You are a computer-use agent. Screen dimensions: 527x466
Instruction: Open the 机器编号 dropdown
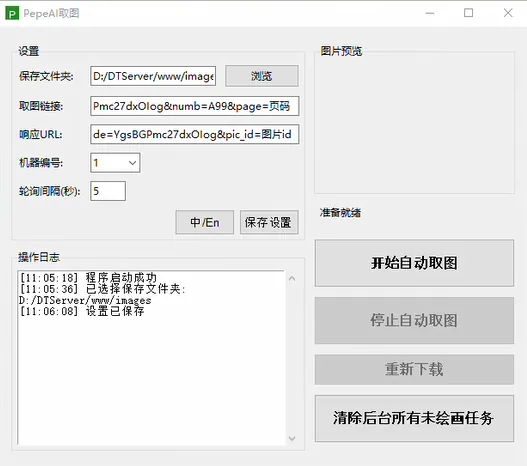click(x=115, y=163)
